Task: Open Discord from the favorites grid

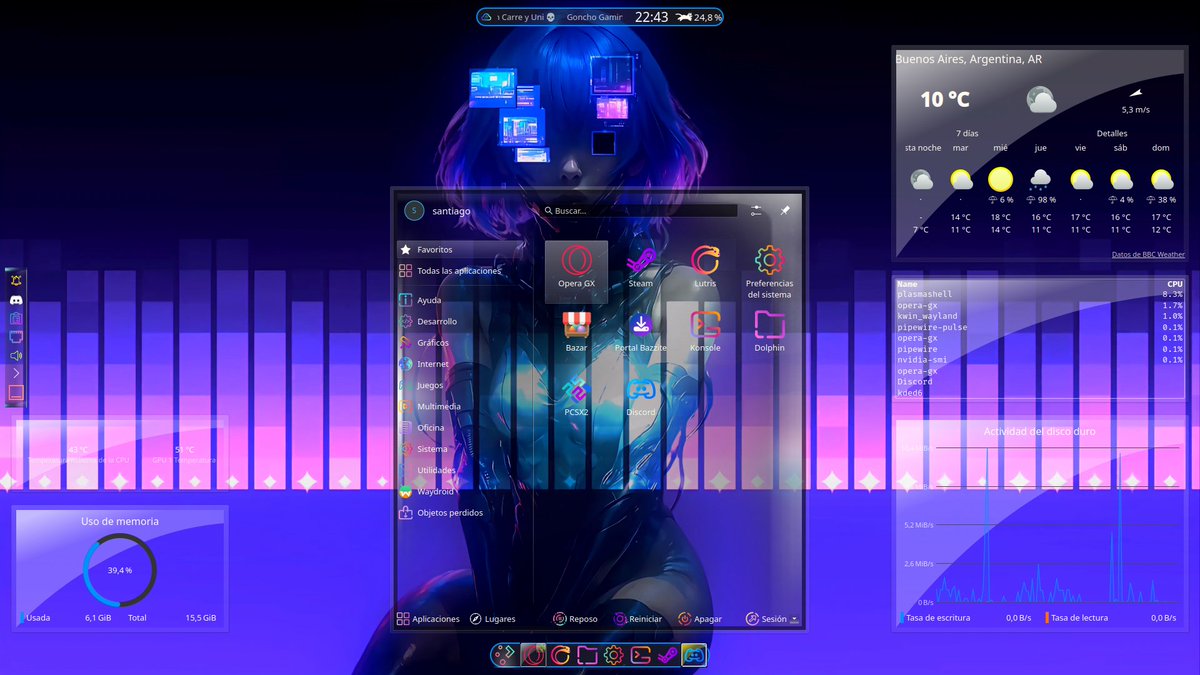Action: (x=641, y=397)
